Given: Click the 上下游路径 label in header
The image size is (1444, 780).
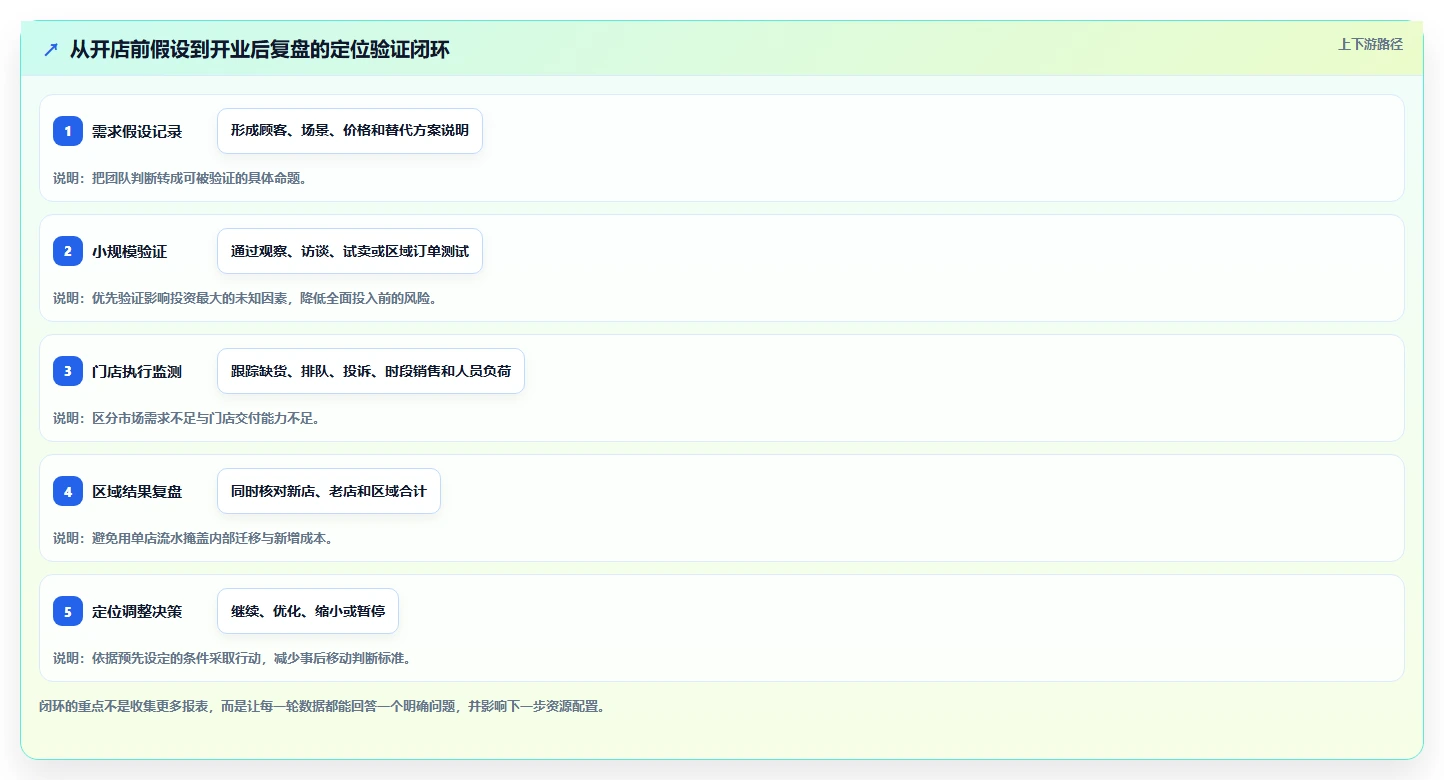Looking at the screenshot, I should [1370, 44].
